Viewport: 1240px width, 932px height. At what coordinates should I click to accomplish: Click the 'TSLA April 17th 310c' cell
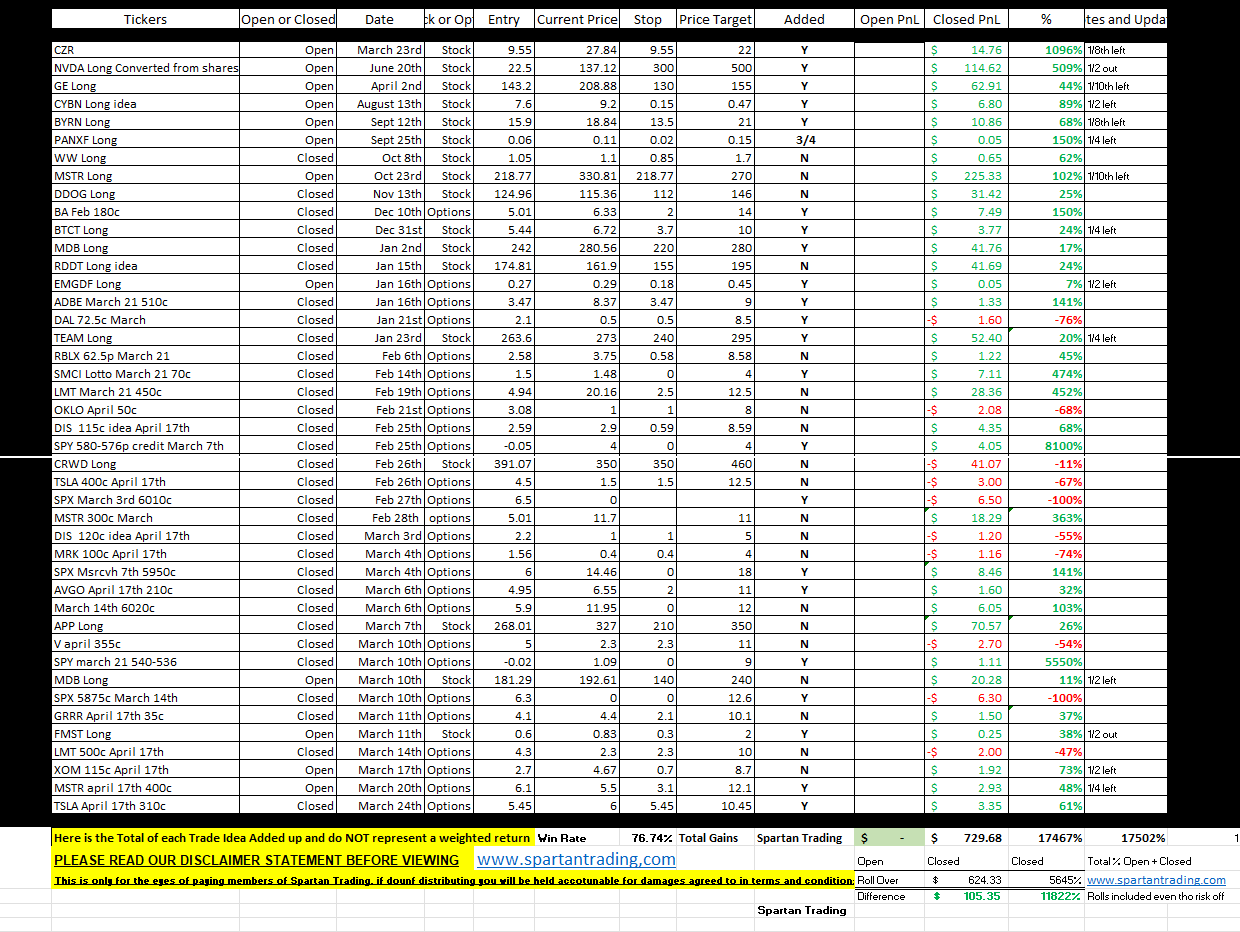146,806
